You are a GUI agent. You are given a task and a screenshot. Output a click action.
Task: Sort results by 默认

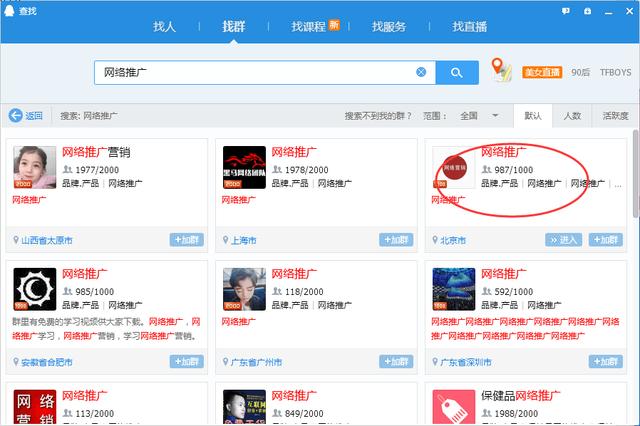(x=533, y=116)
